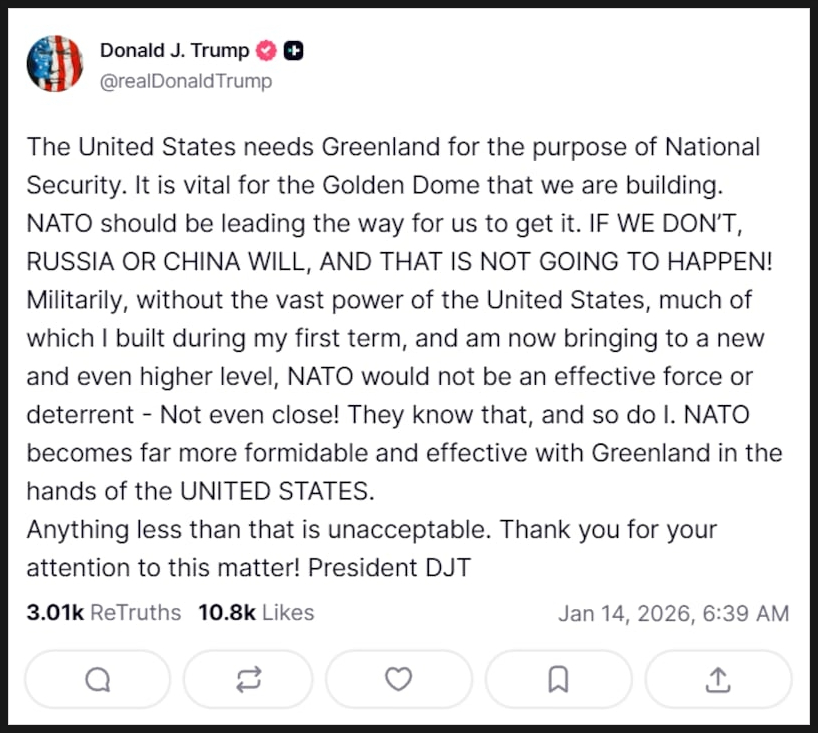Screen dimensions: 818x733
Task: Open the share upload icon
Action: pos(718,679)
